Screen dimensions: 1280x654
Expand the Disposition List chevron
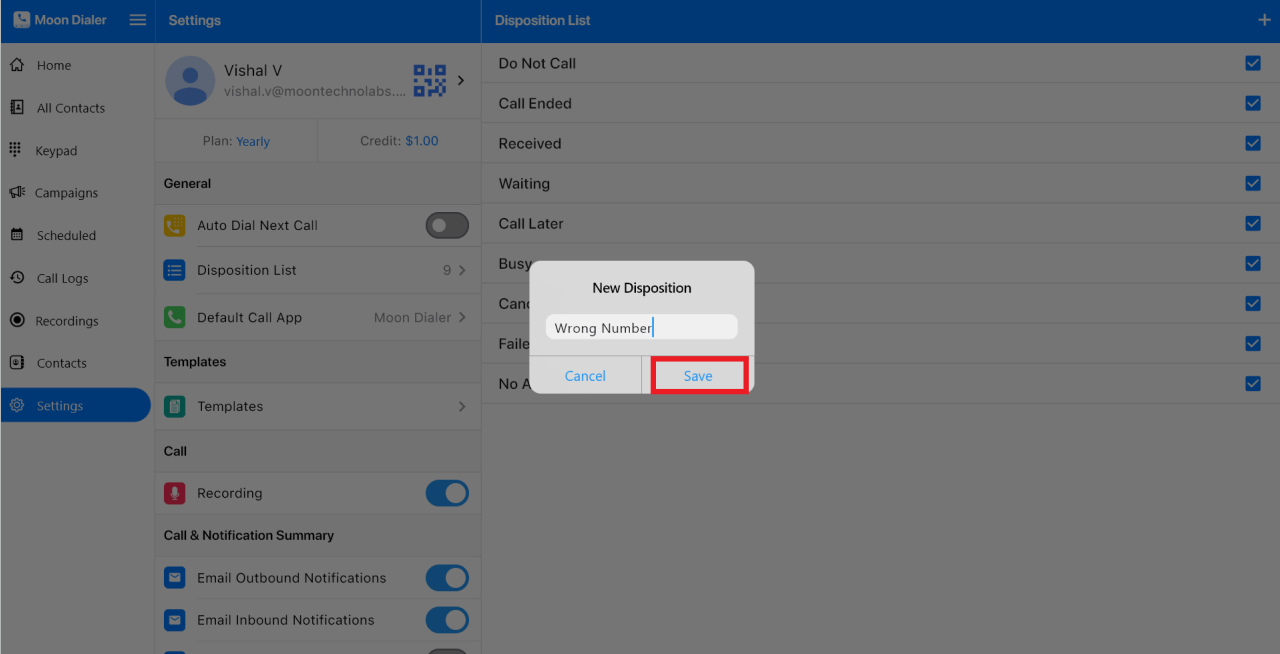[462, 270]
